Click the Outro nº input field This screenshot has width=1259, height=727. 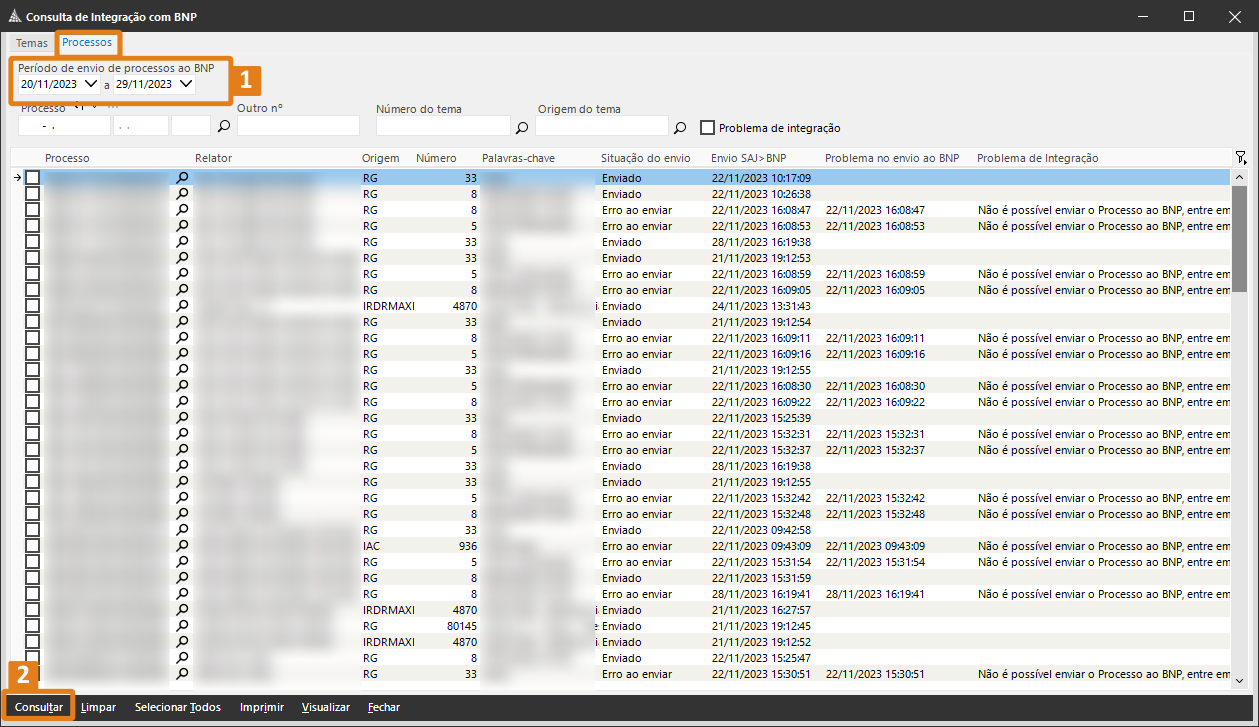tap(298, 126)
